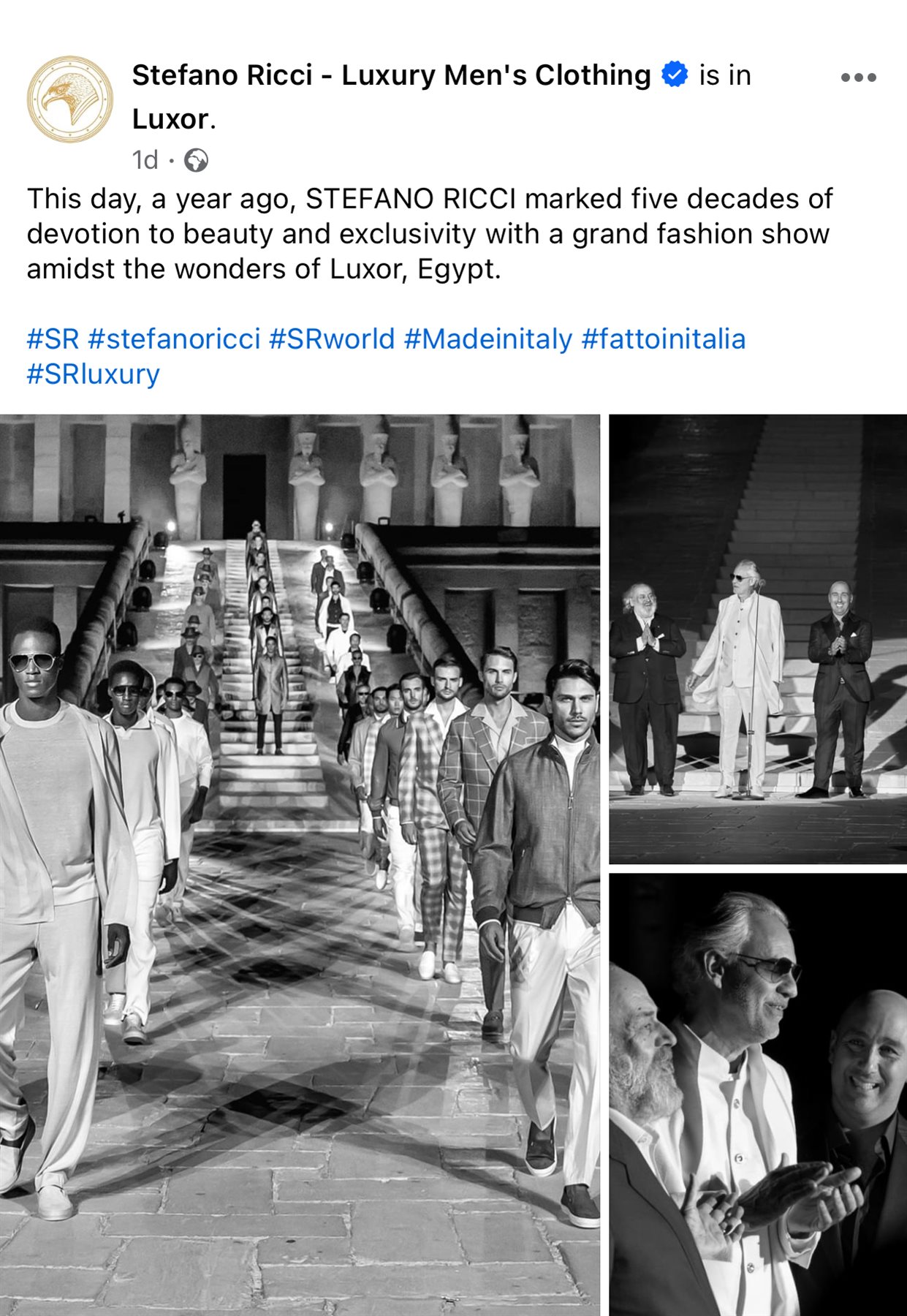The height and width of the screenshot is (1316, 907).
Task: Open close-up photo of men applauding
Action: click(758, 1094)
